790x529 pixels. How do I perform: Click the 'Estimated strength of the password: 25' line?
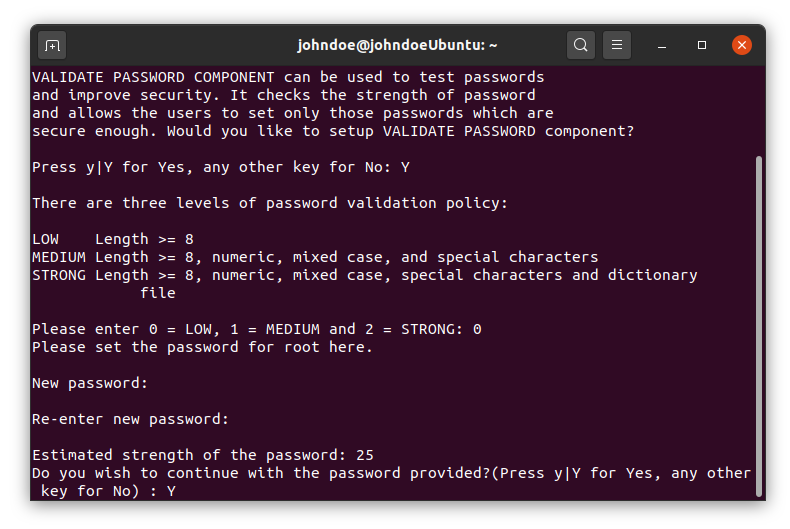point(203,455)
